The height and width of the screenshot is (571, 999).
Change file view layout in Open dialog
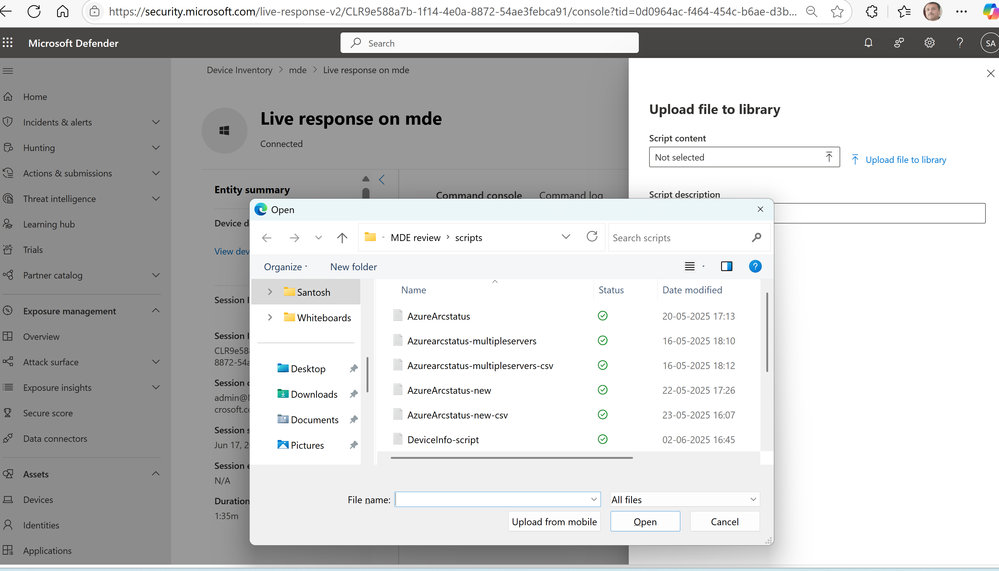coord(689,266)
